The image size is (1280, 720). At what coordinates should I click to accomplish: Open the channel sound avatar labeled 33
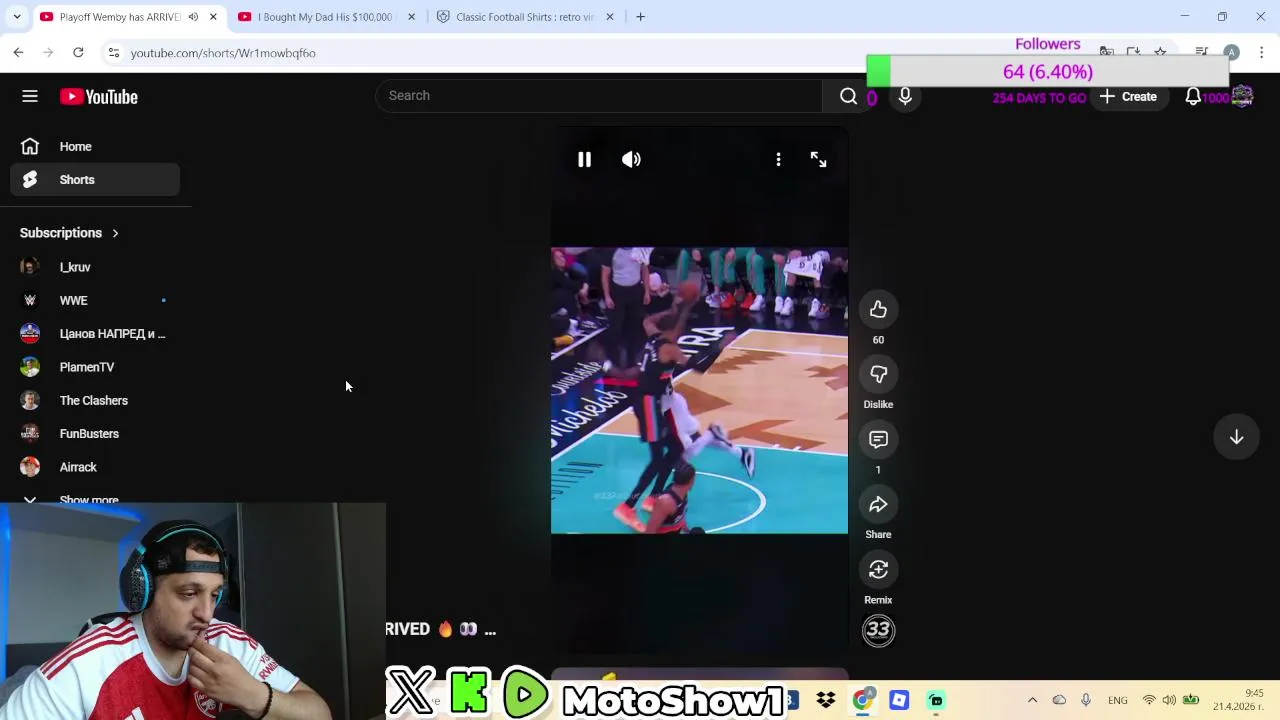pyautogui.click(x=878, y=630)
